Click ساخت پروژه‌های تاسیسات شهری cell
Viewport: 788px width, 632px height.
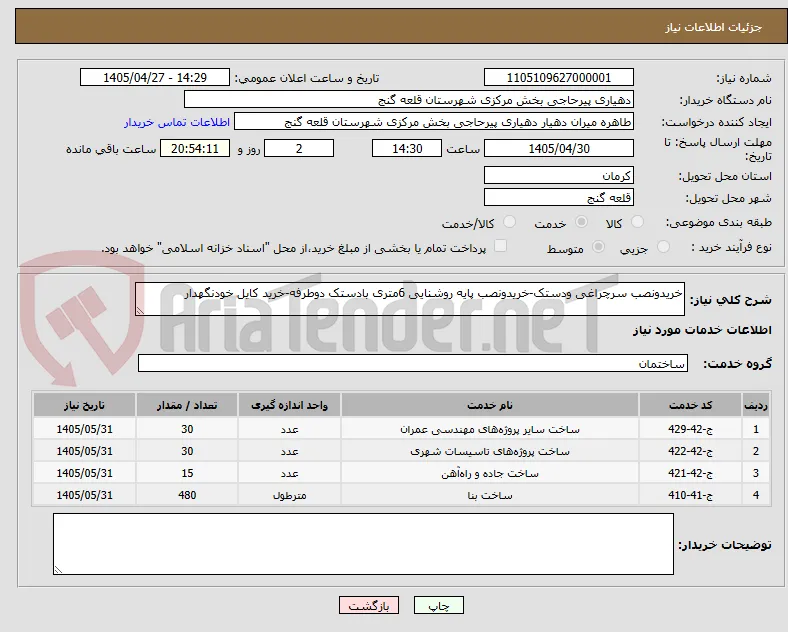[x=490, y=451]
